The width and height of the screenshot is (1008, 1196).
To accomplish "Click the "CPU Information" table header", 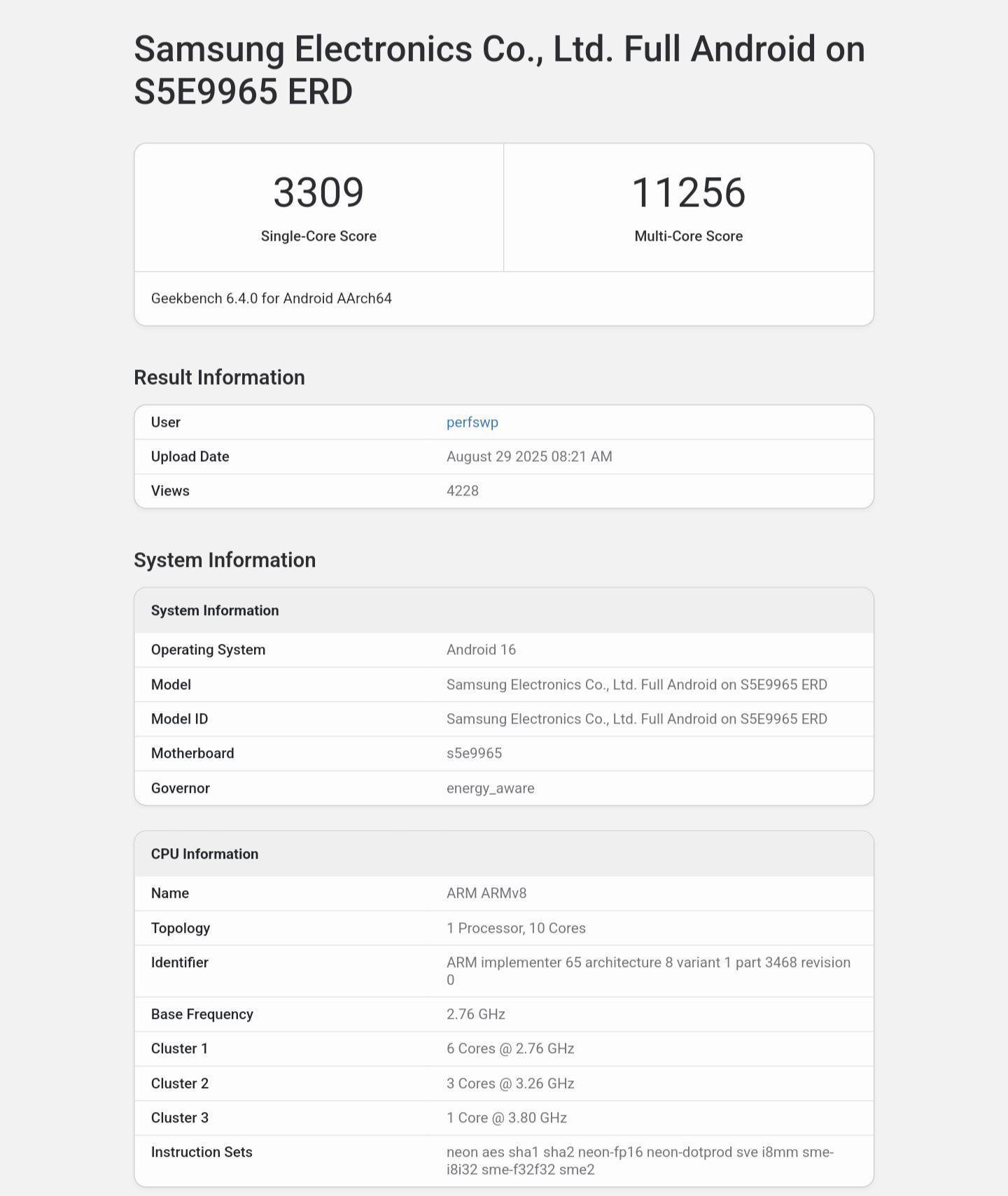I will [x=504, y=854].
